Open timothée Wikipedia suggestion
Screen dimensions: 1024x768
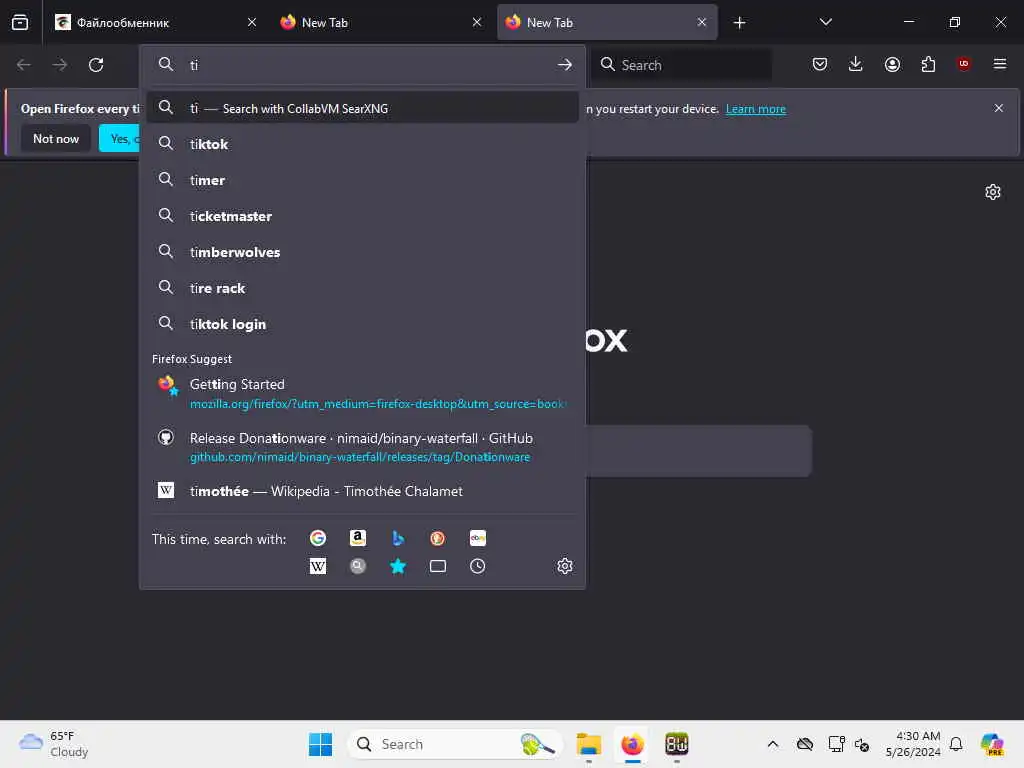point(362,491)
